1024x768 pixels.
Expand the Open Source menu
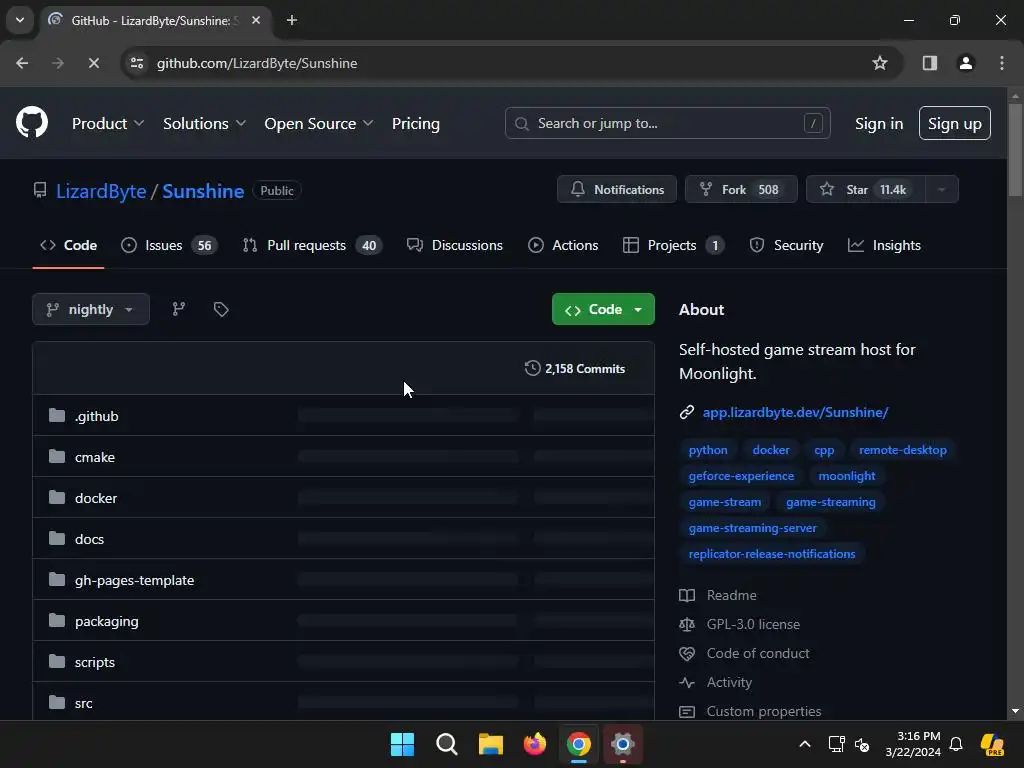click(319, 123)
